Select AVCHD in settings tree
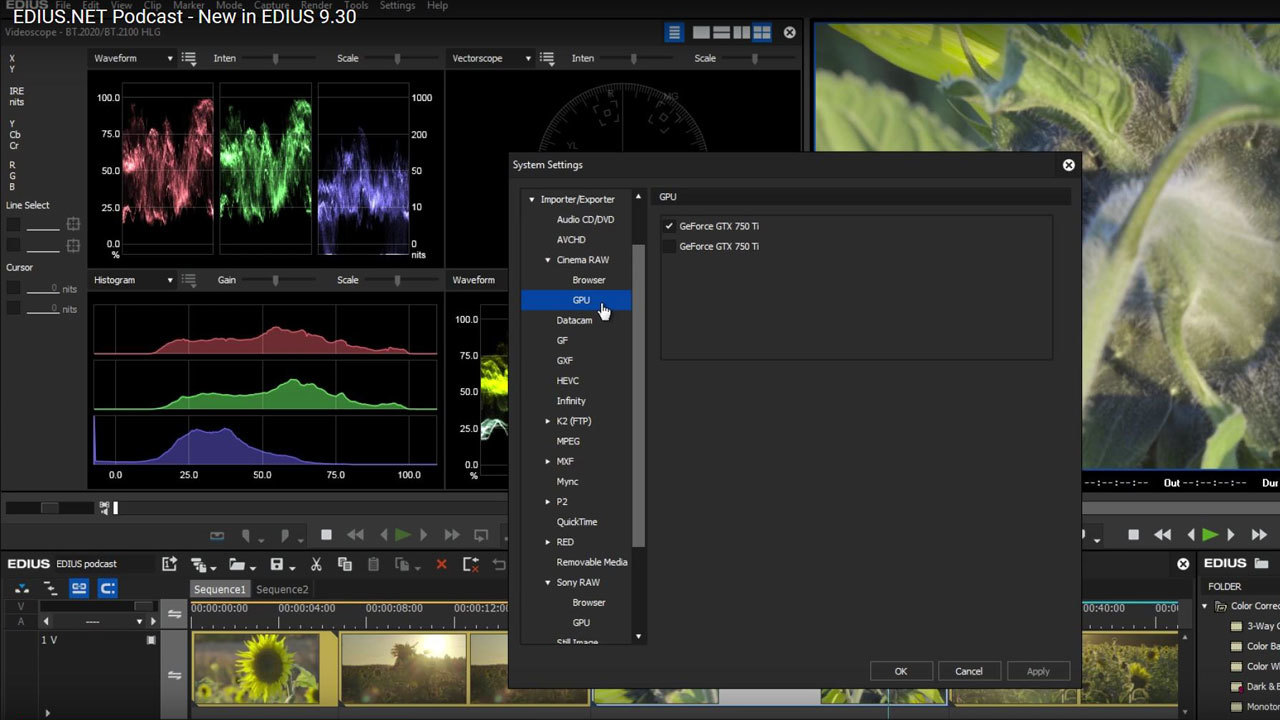1280x720 pixels. (x=571, y=239)
